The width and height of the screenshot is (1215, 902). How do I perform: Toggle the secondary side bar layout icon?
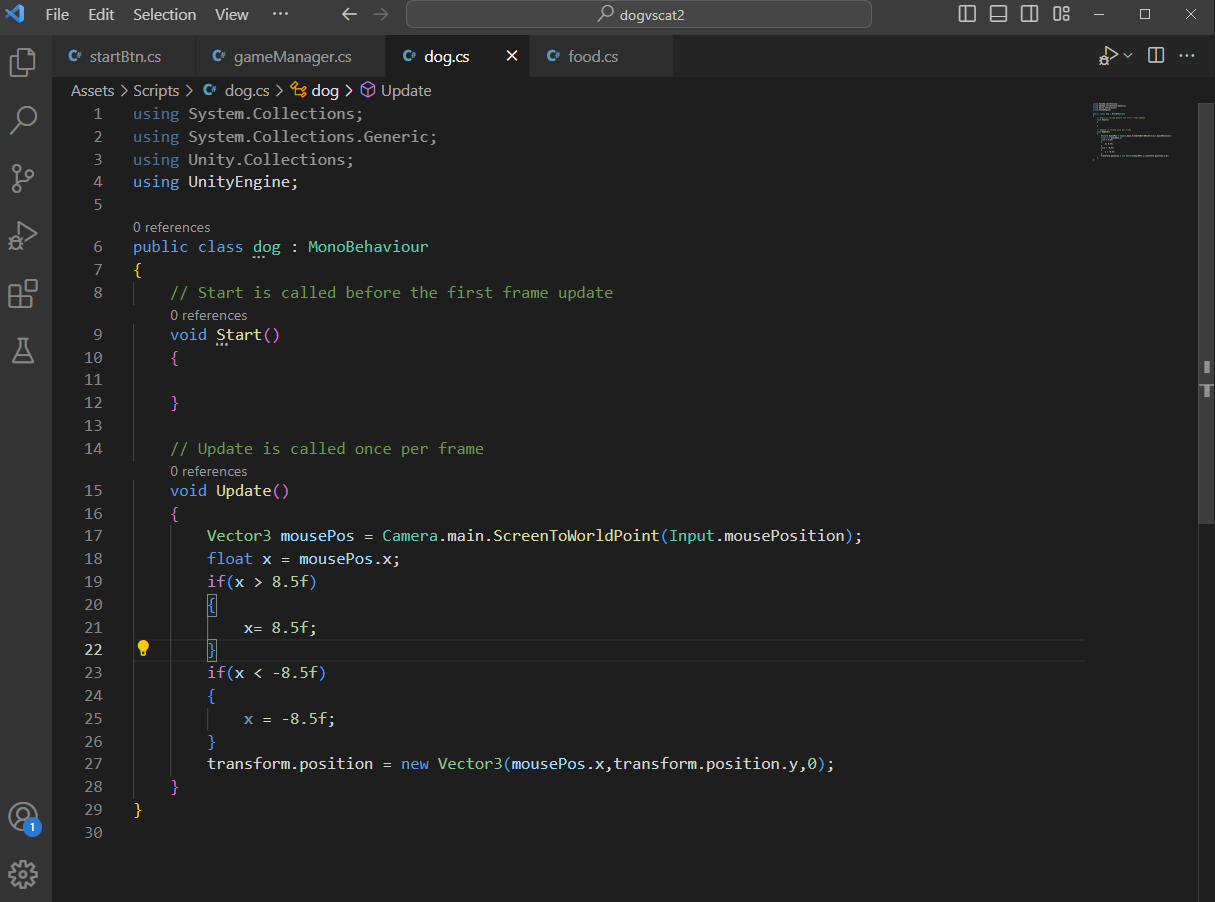[1029, 14]
